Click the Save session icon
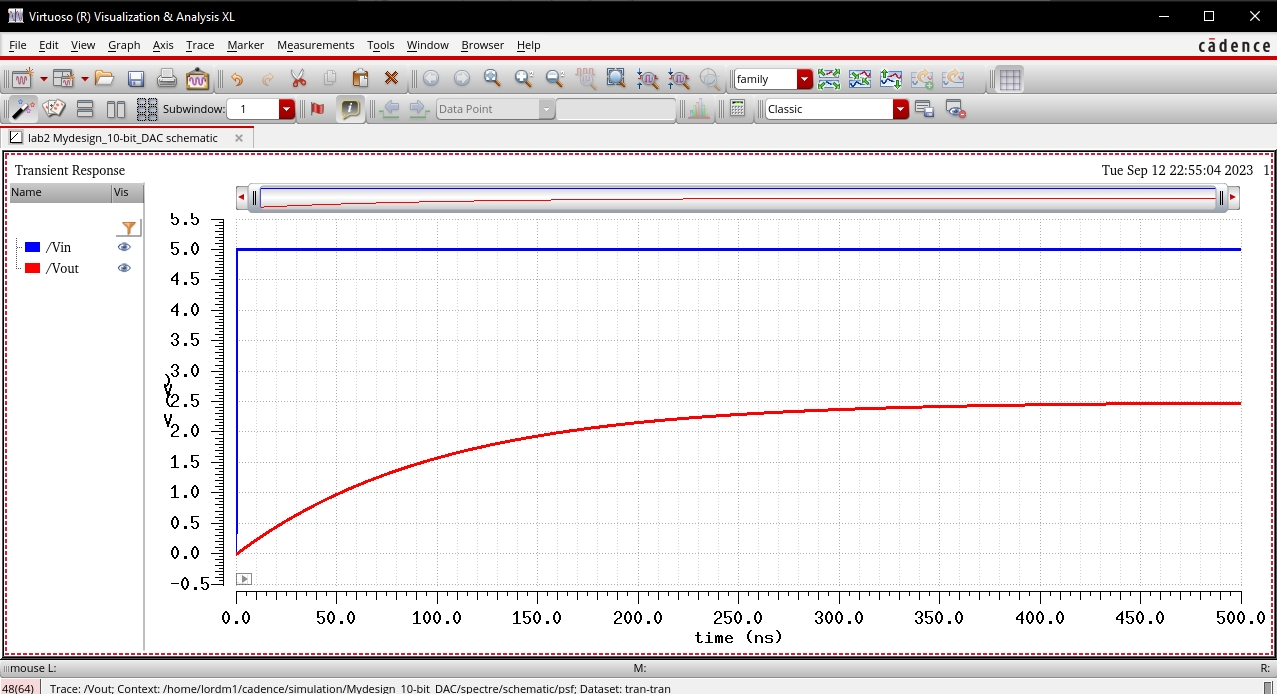 tap(136, 79)
